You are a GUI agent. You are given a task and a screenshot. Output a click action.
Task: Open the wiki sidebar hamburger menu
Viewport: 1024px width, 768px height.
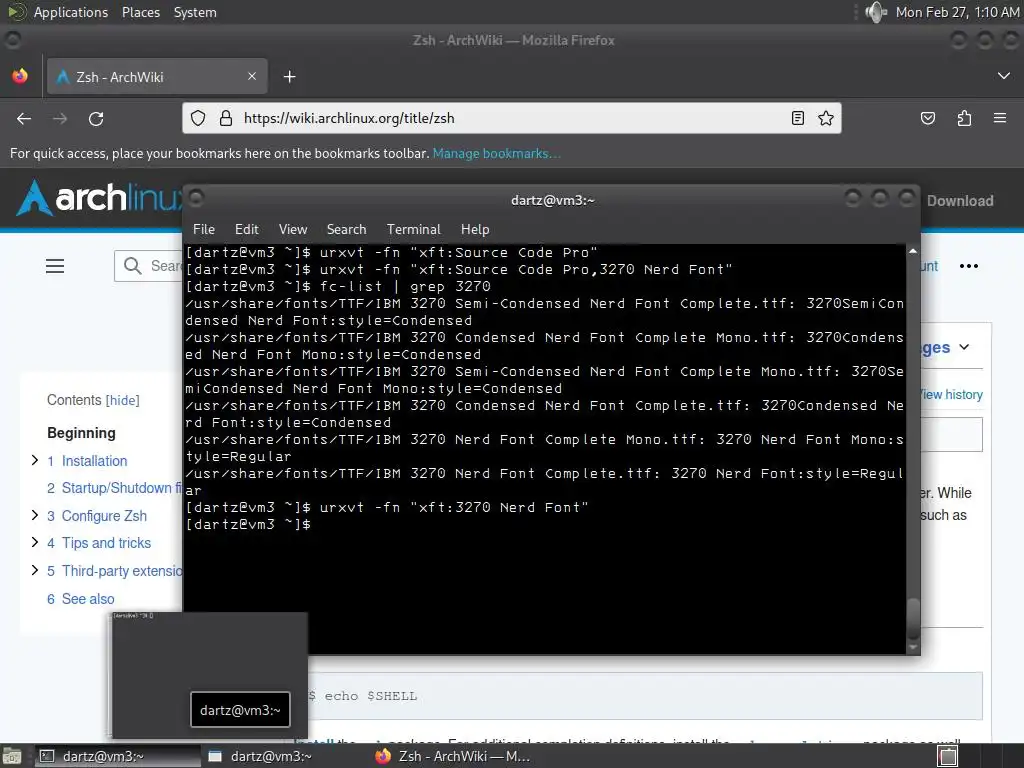coord(55,266)
